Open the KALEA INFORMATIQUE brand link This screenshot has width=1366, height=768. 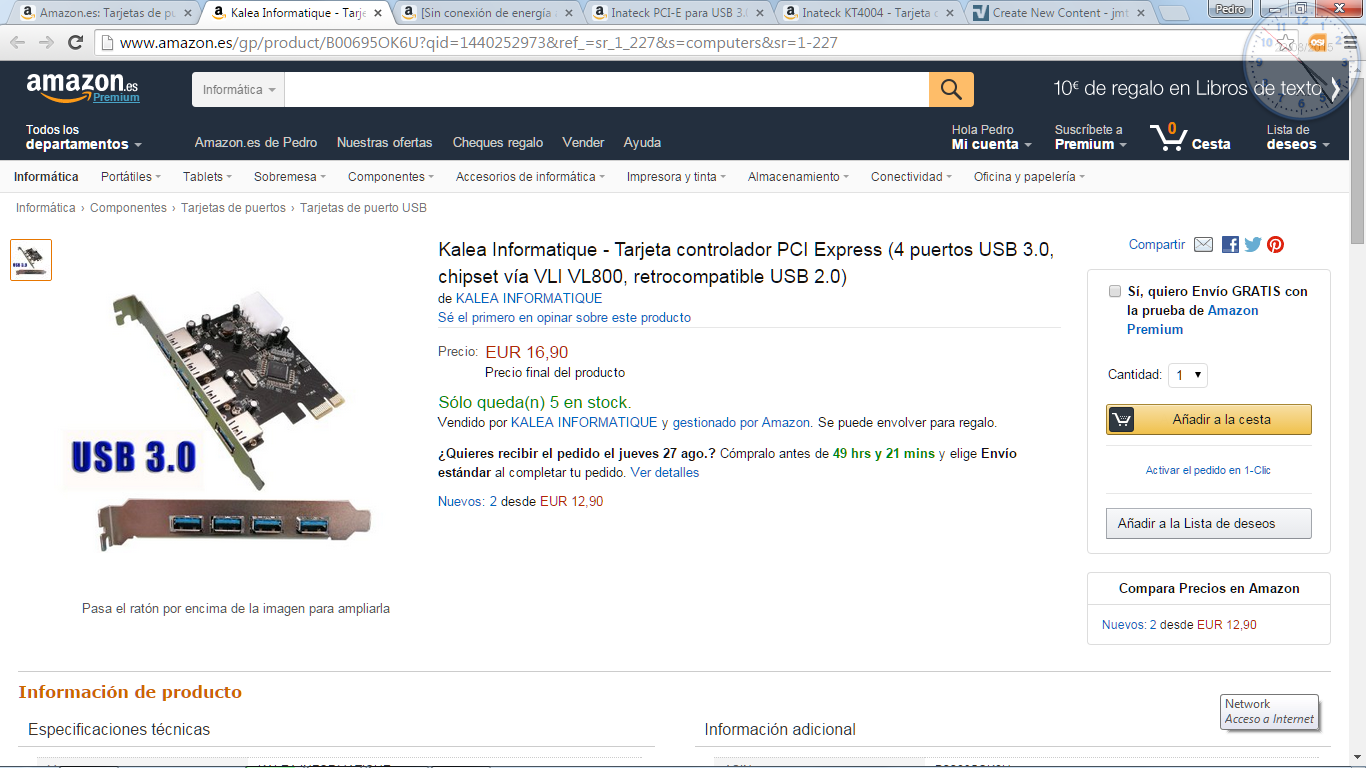[x=529, y=298]
